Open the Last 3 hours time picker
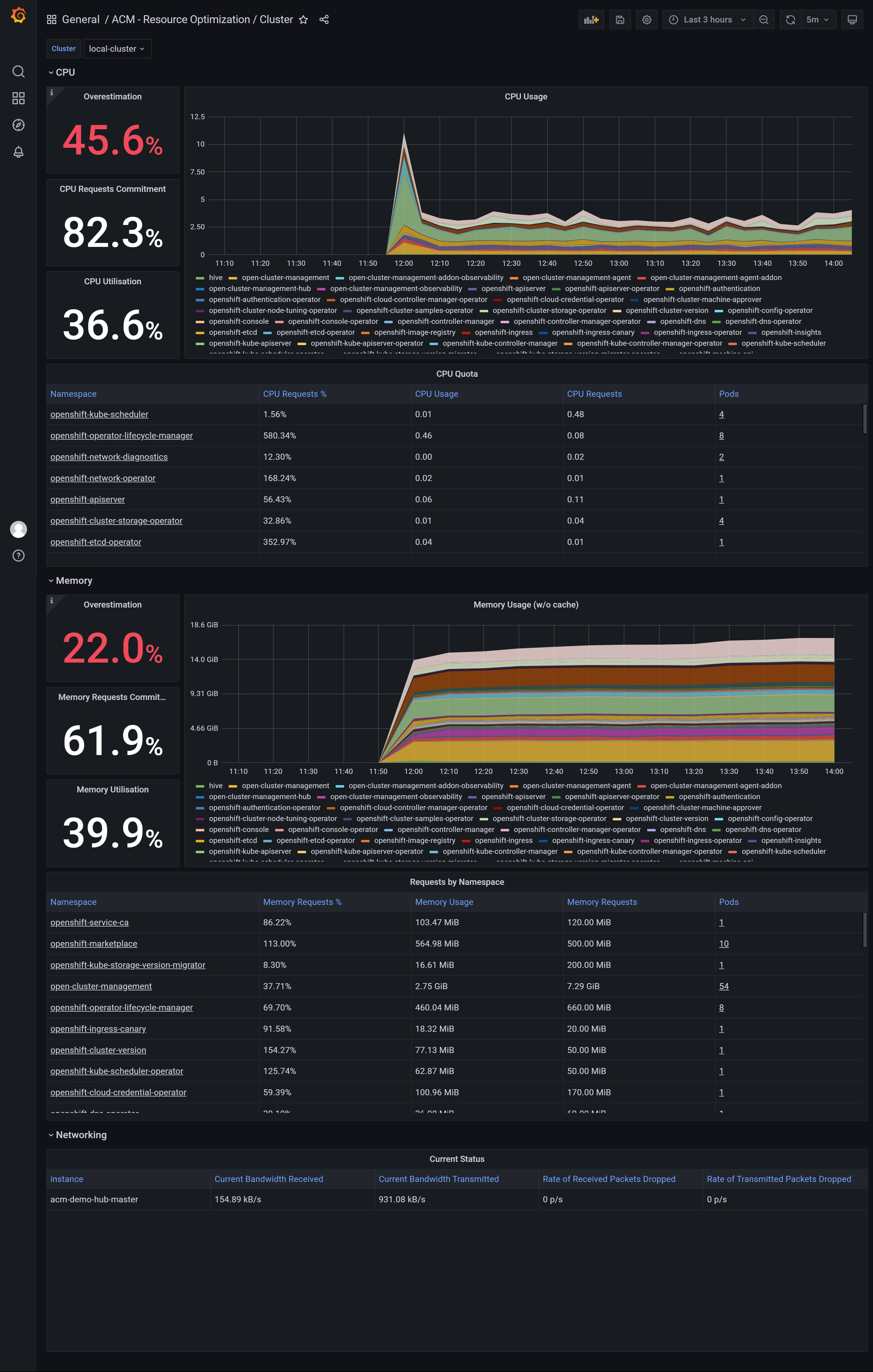The height and width of the screenshot is (1372, 873). point(707,19)
